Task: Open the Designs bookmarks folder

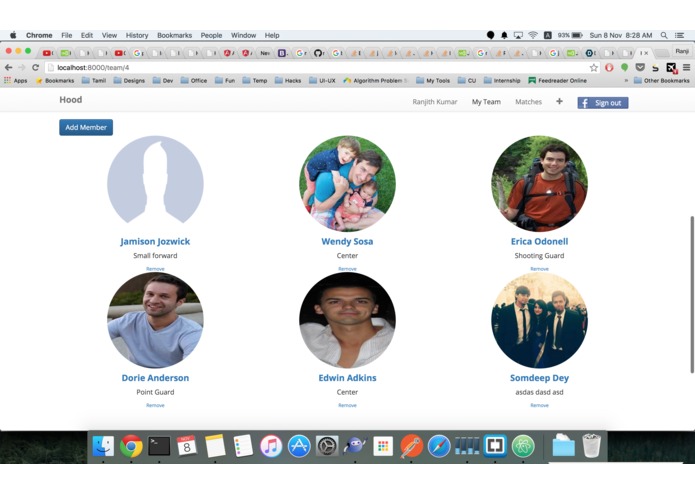Action: 129,81
